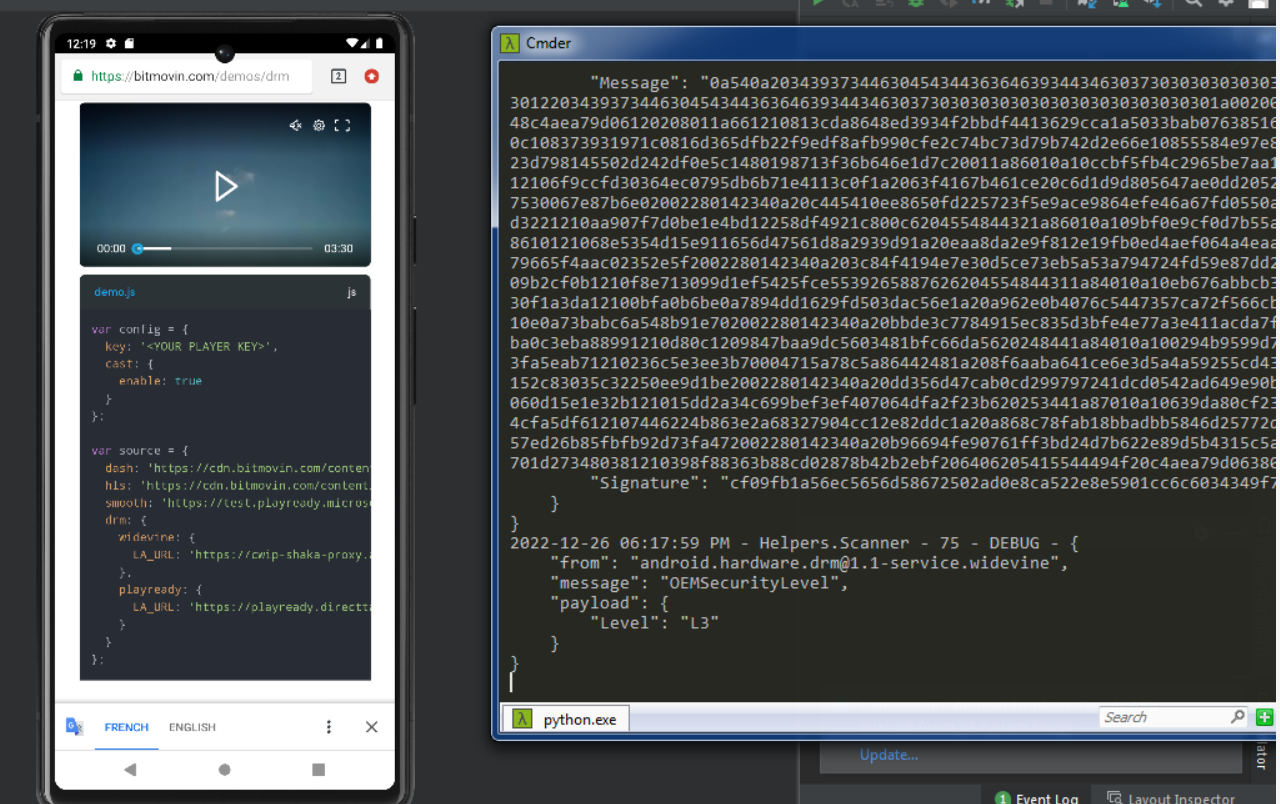Click the "Level": "L3" output line

tap(654, 622)
